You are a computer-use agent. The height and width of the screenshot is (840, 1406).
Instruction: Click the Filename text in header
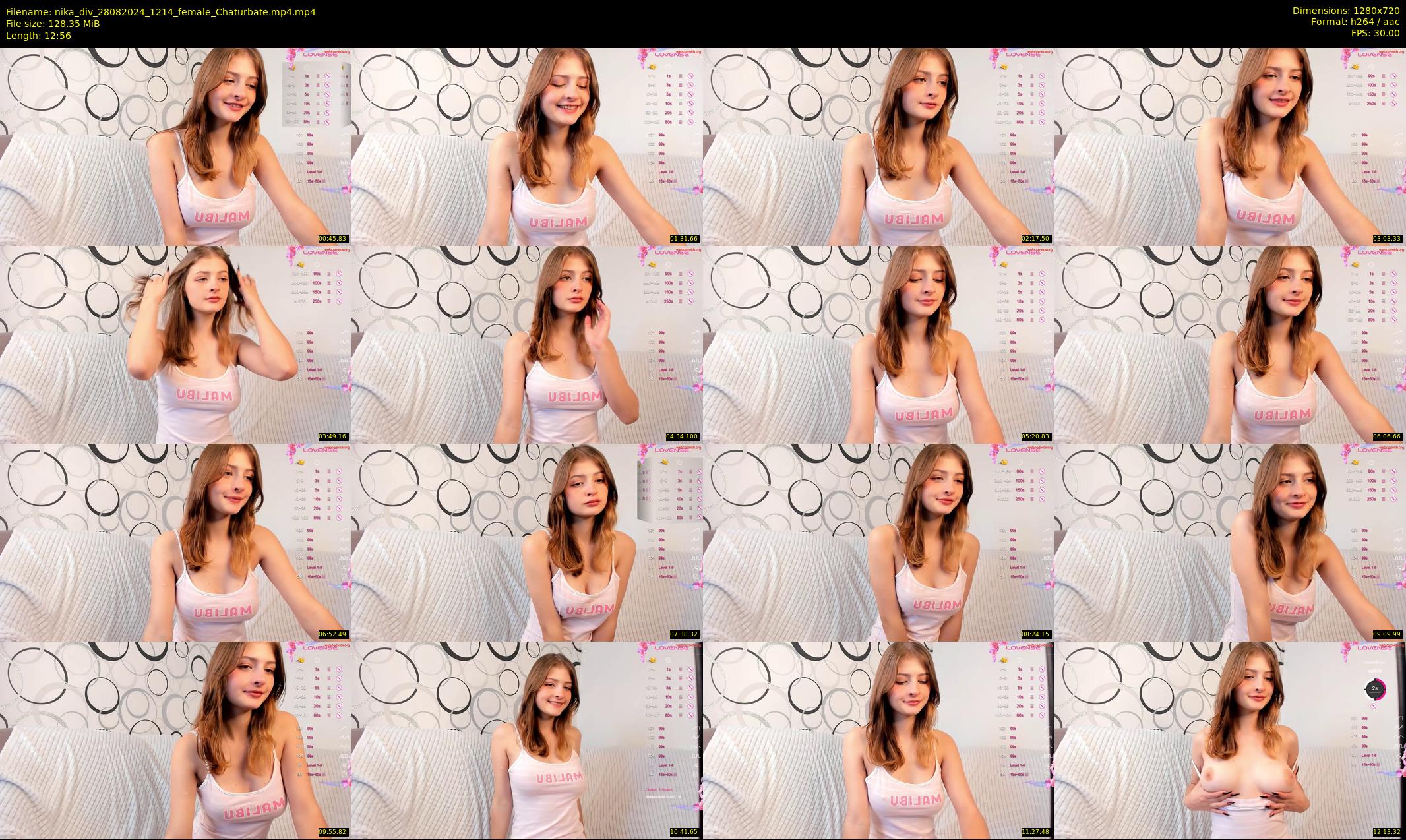point(160,11)
